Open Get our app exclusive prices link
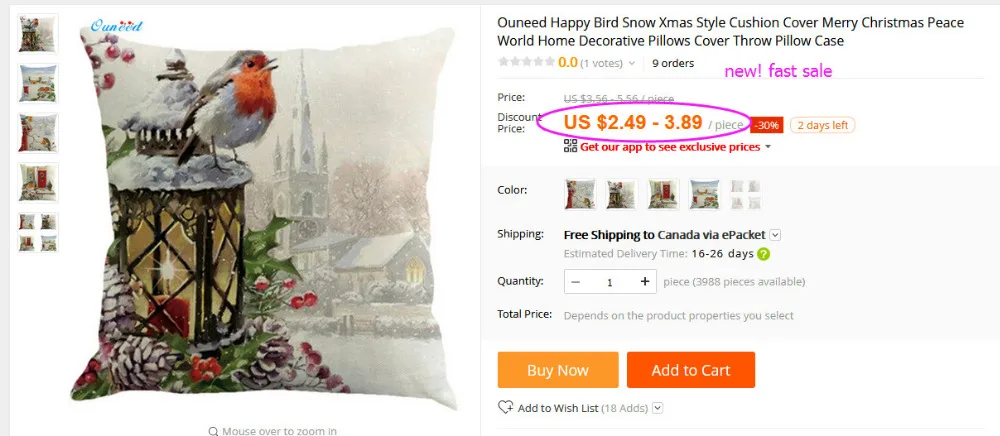Viewport: 1000px width, 436px height. click(670, 147)
